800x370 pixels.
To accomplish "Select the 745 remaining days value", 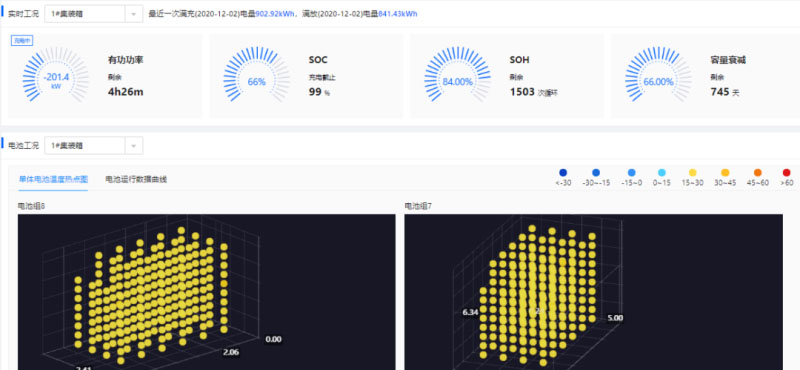I will (724, 92).
